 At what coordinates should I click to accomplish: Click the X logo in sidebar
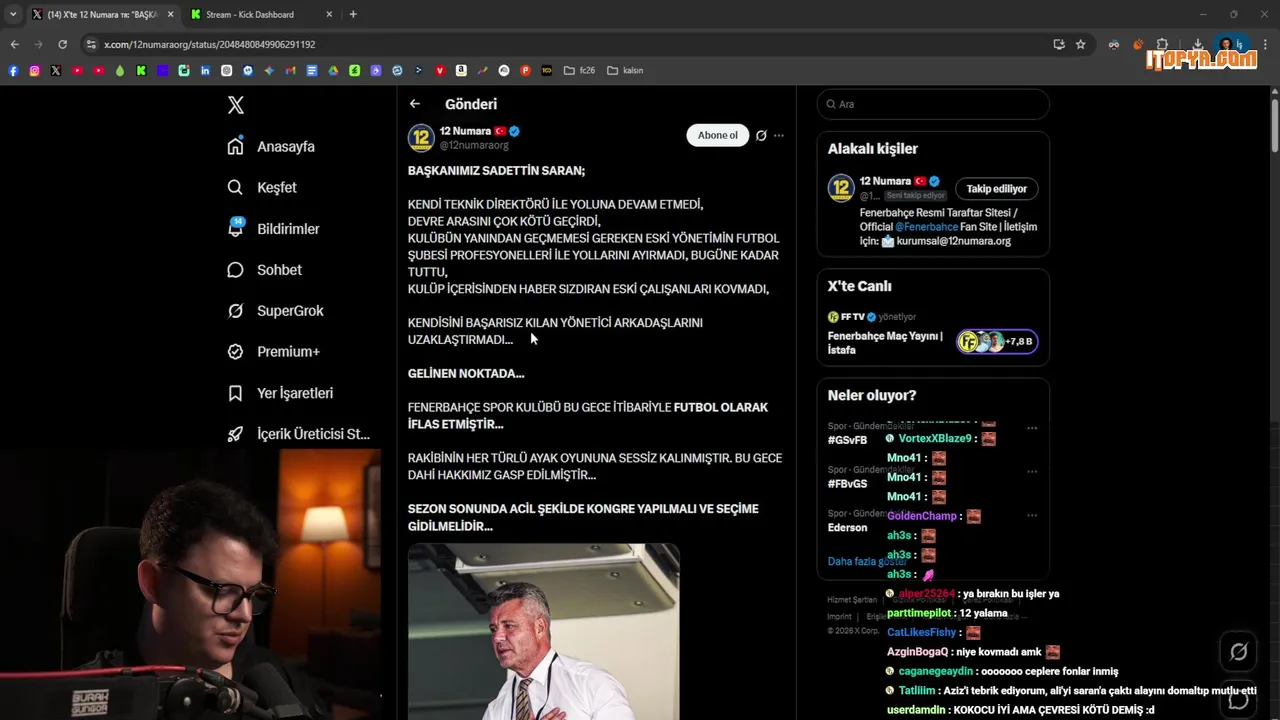tap(235, 105)
